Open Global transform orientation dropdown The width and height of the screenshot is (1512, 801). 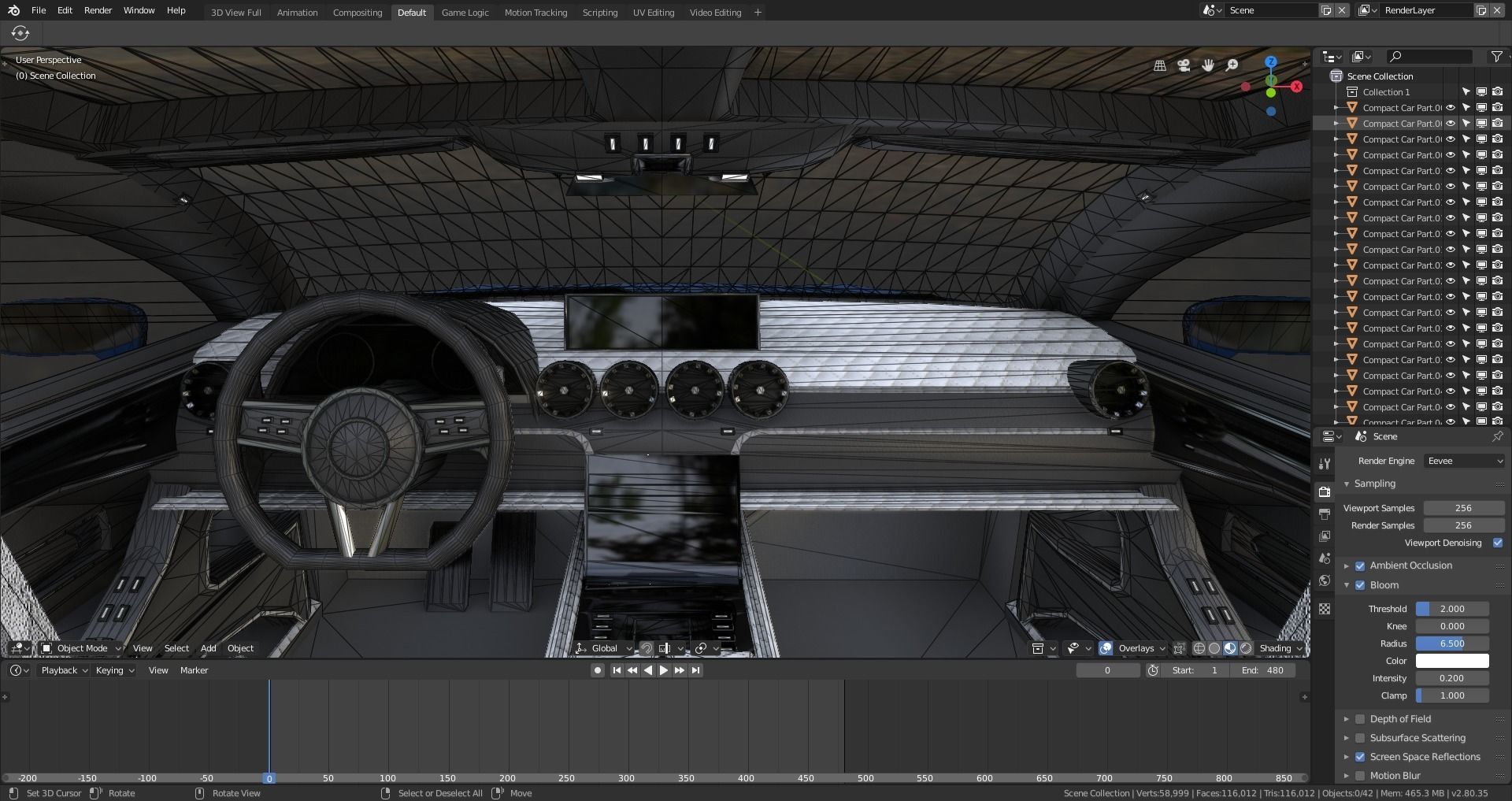coord(604,648)
